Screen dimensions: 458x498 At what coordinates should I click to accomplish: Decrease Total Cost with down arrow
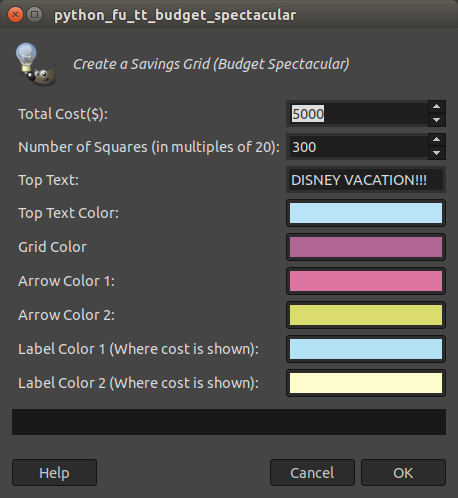[x=437, y=120]
